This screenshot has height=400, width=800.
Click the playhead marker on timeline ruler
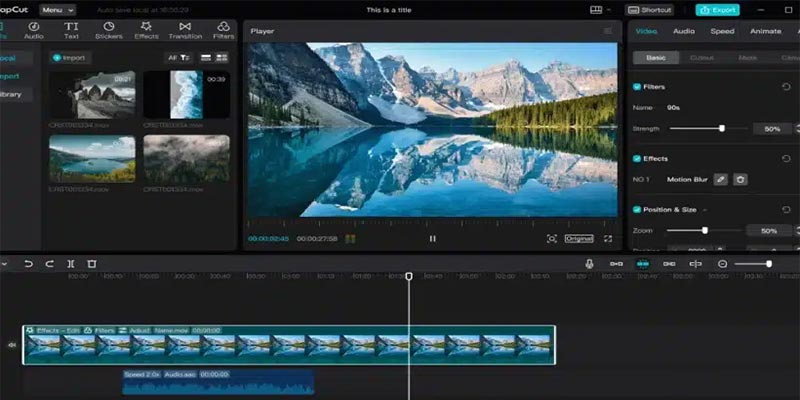pos(409,276)
